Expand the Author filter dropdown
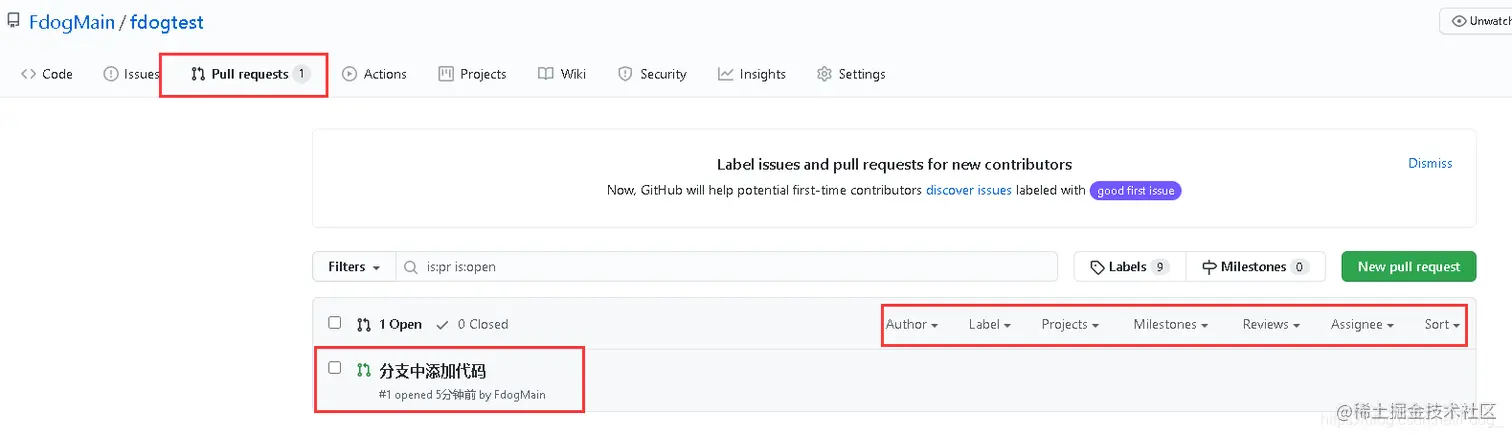 (x=912, y=324)
